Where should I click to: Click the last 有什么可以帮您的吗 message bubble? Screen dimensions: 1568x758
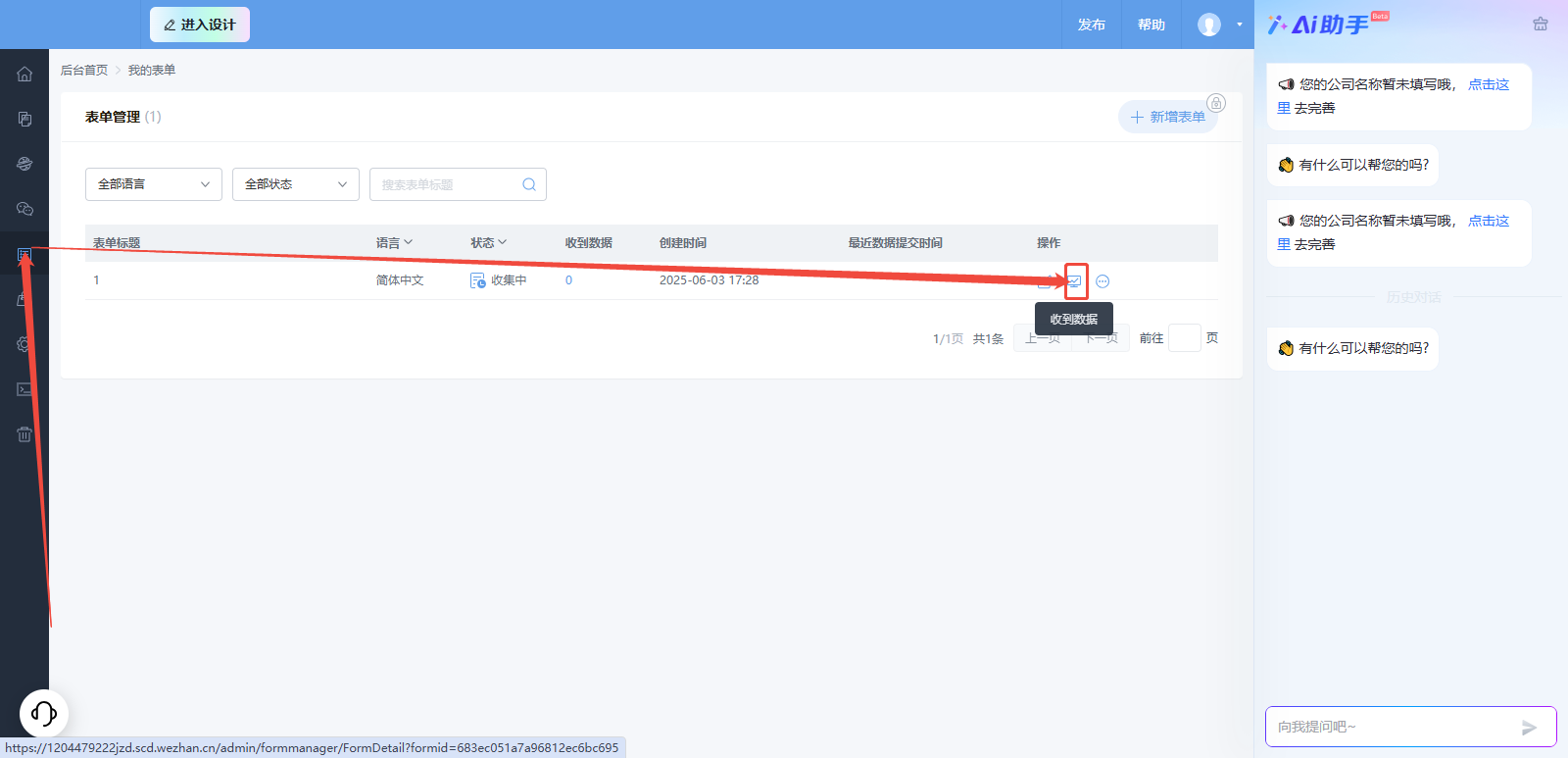click(1353, 349)
